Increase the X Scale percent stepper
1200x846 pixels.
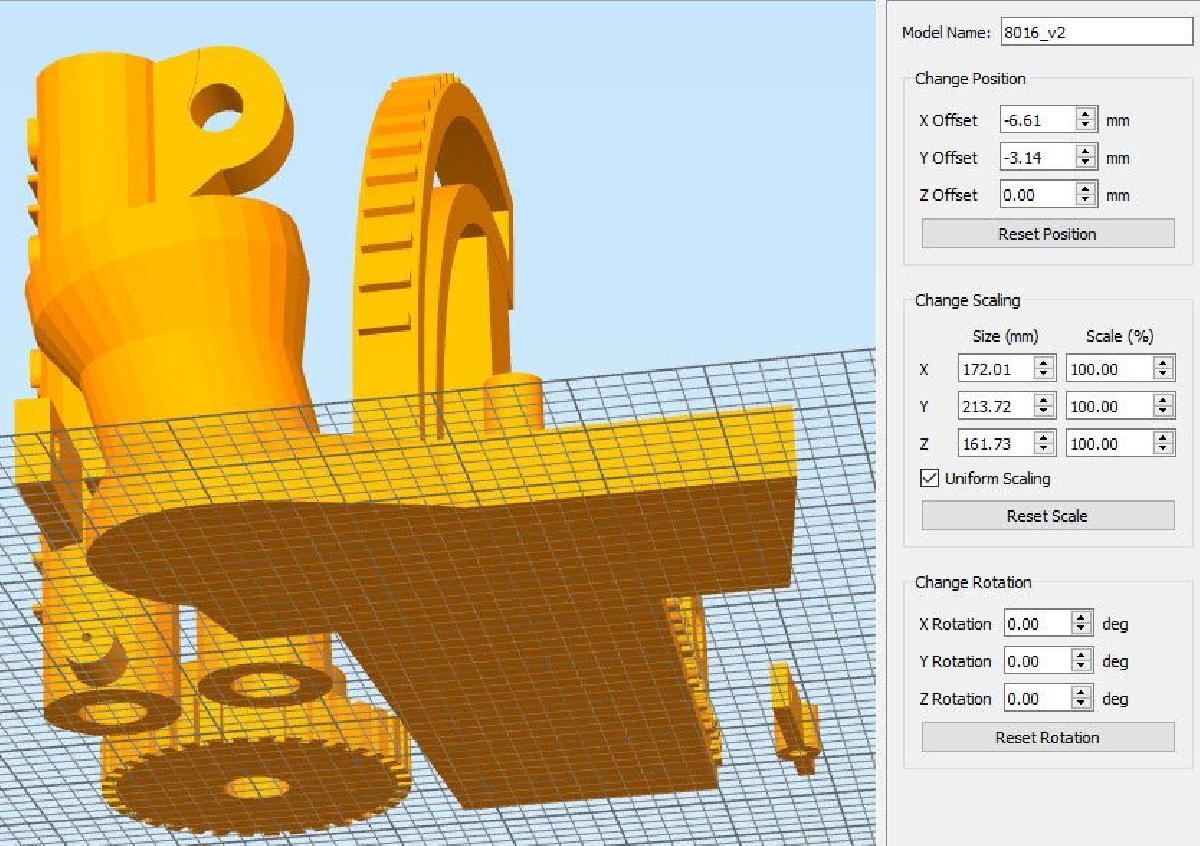pyautogui.click(x=1164, y=363)
